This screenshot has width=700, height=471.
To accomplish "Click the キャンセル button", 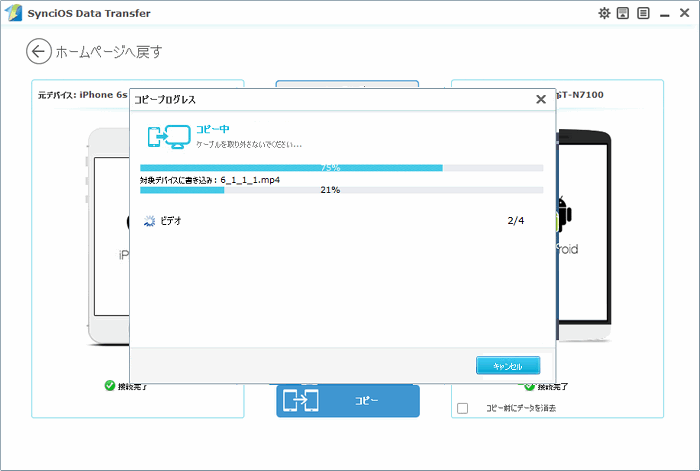I will (508, 366).
